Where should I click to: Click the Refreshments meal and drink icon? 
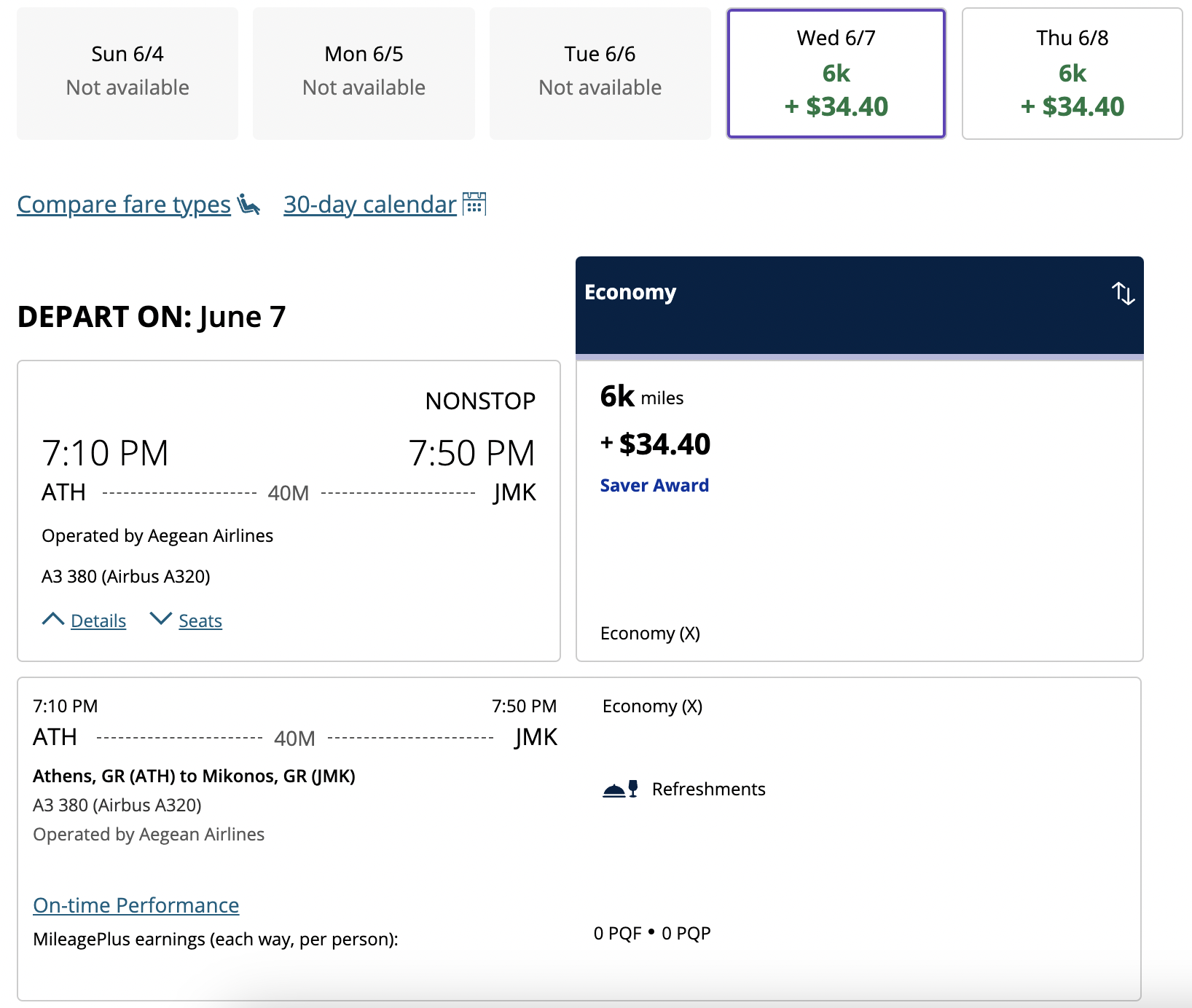pyautogui.click(x=621, y=790)
